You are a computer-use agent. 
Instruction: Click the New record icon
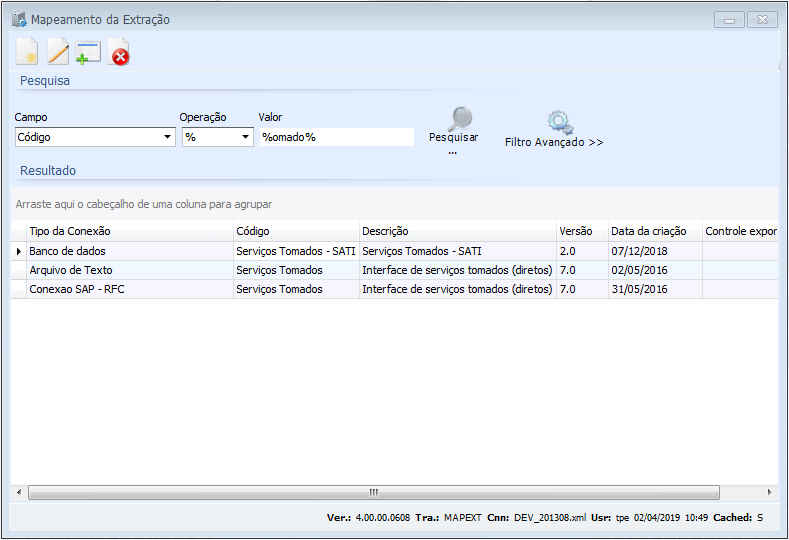click(x=28, y=53)
